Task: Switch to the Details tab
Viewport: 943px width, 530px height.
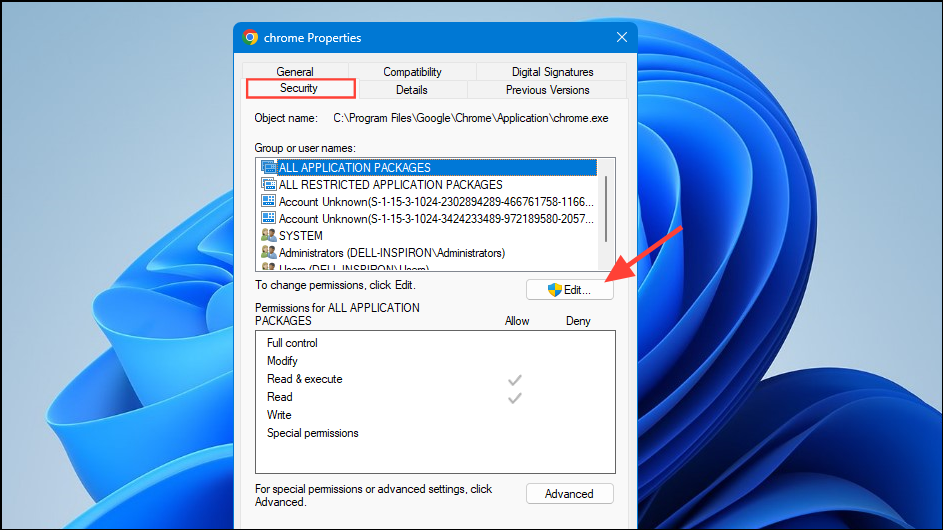Action: point(411,90)
